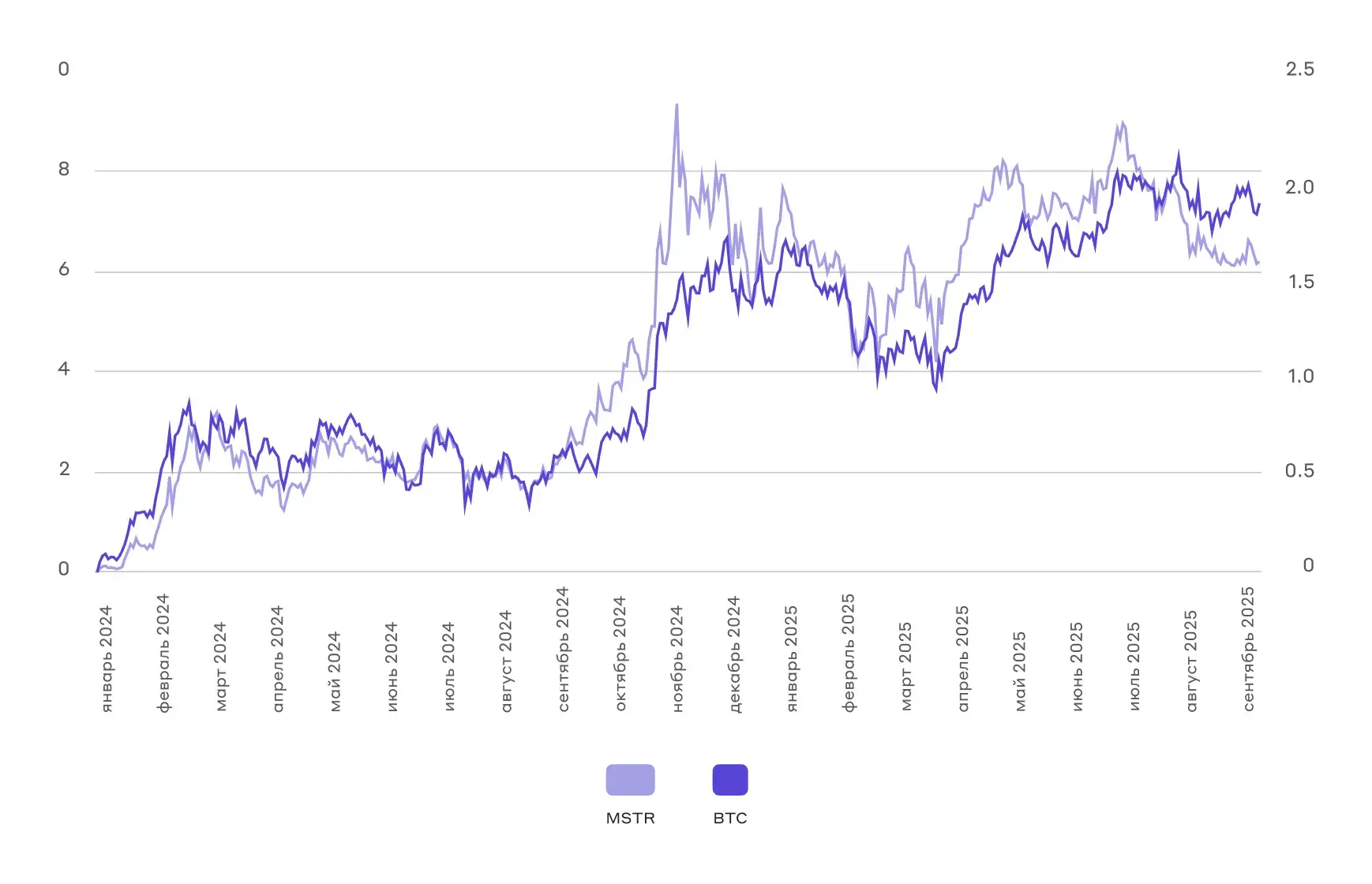The height and width of the screenshot is (884, 1372).
Task: Click the MSTR legend color swatch
Action: [x=630, y=780]
